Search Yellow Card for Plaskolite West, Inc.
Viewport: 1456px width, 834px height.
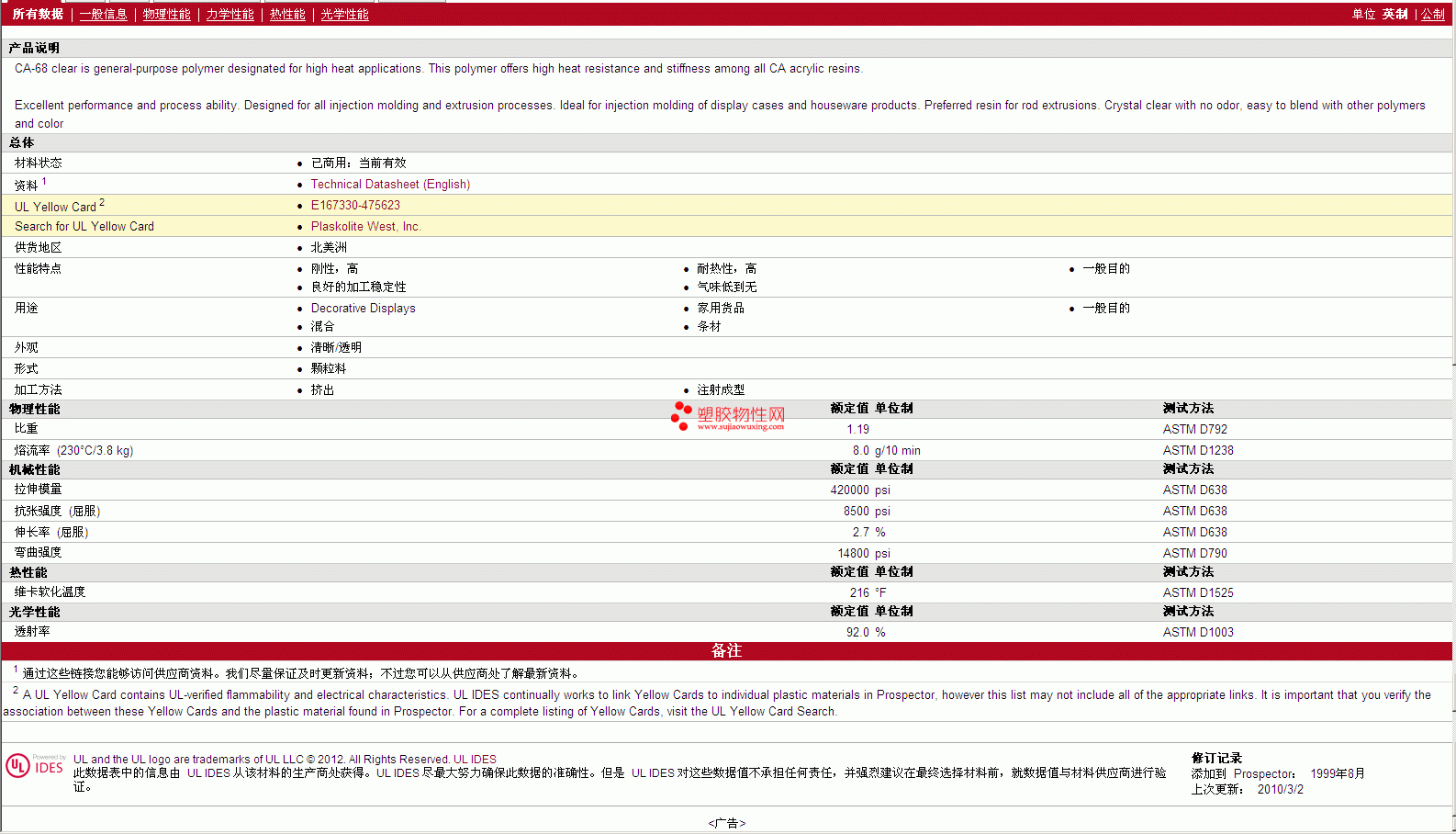[x=365, y=226]
